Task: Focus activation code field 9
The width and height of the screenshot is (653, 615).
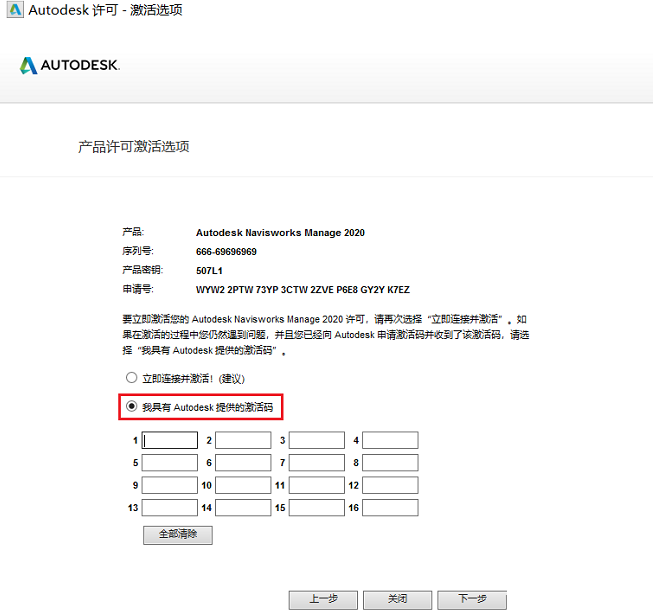Action: 169,485
